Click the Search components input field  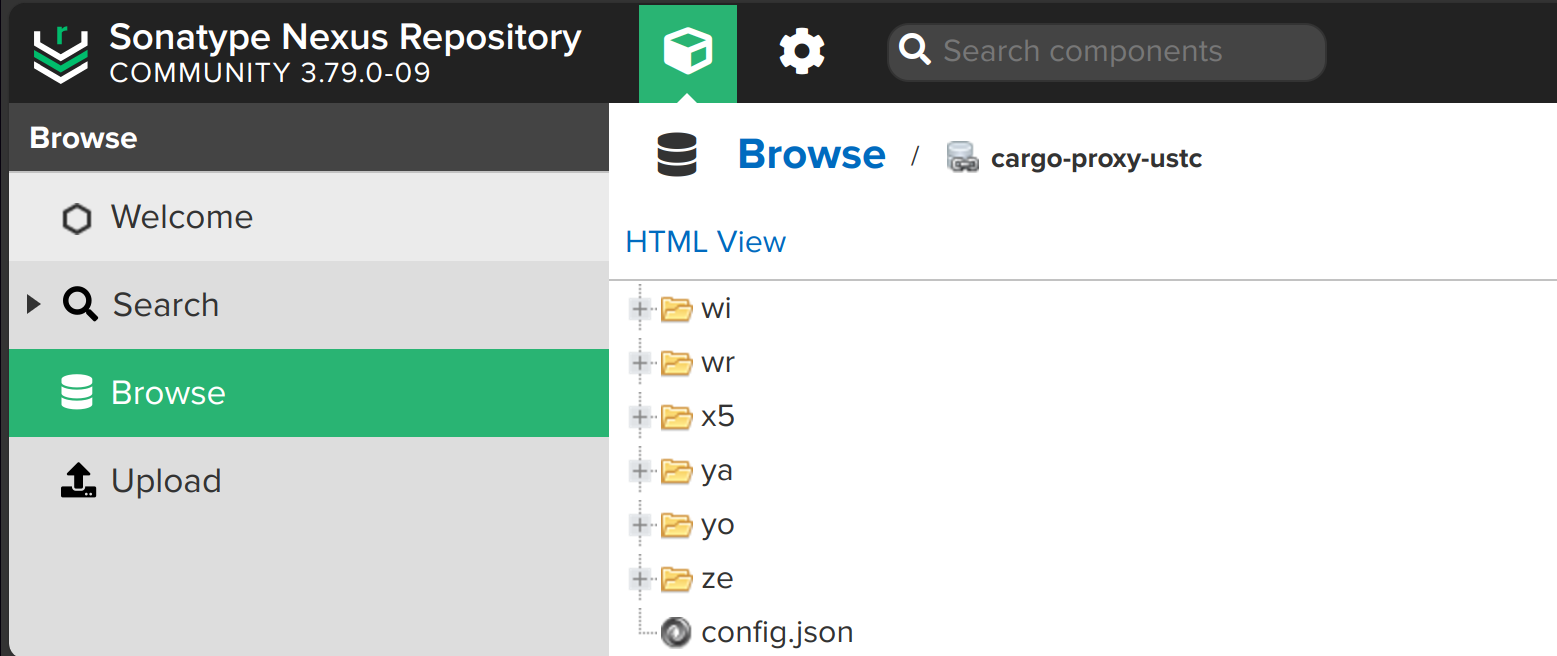(x=1106, y=52)
